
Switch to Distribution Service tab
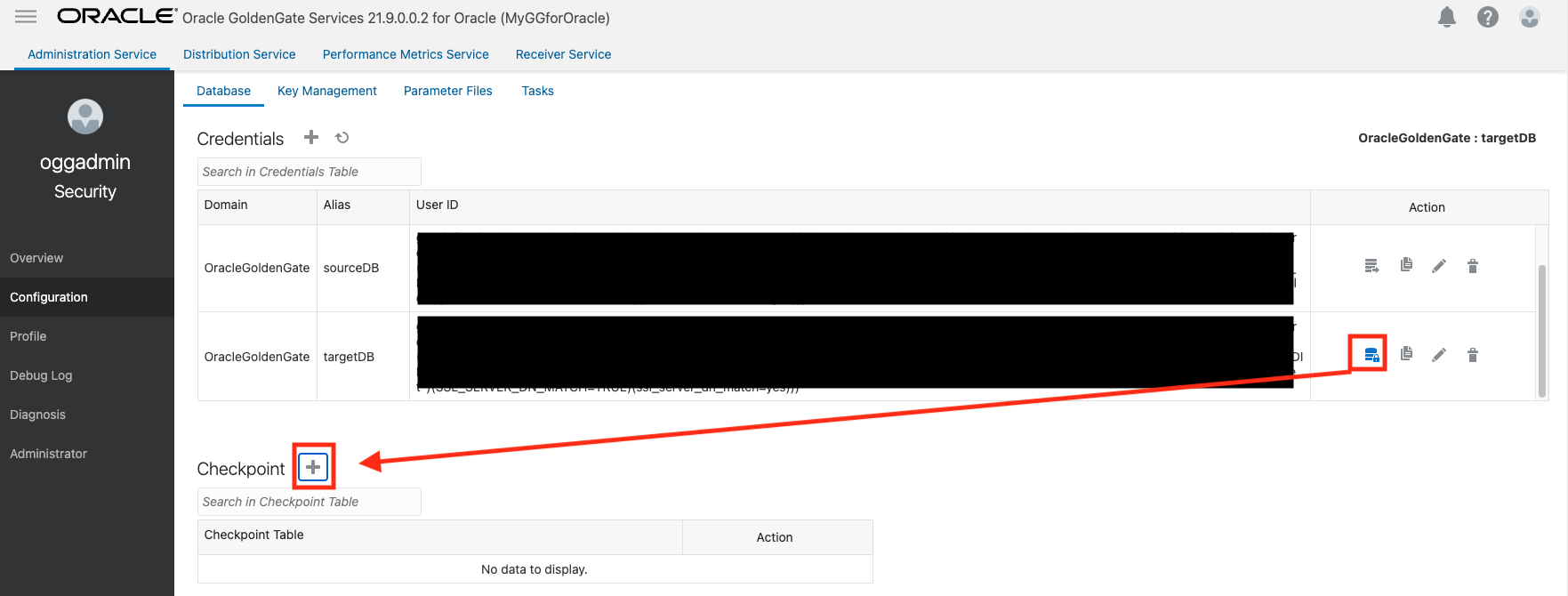(x=239, y=54)
